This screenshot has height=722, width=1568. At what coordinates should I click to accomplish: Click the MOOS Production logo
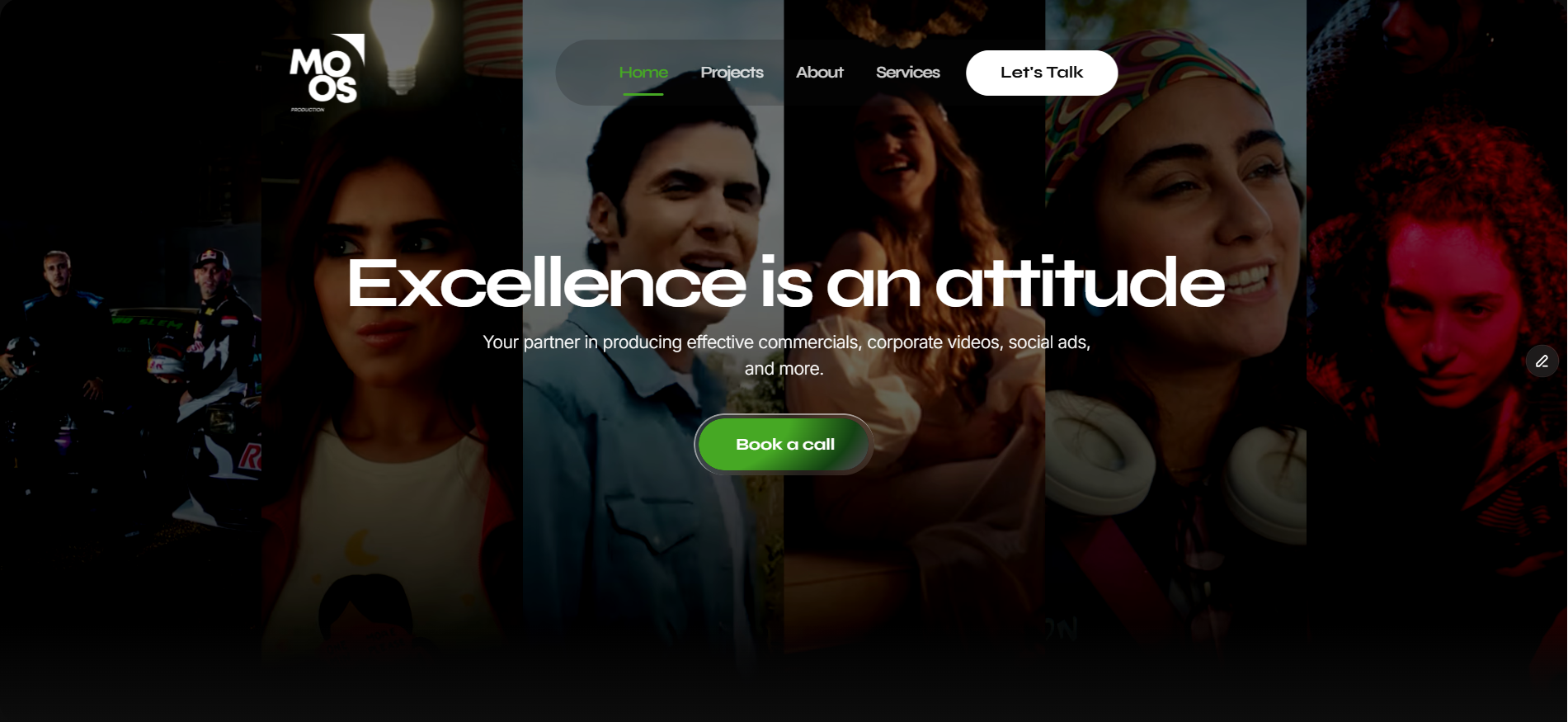tap(327, 73)
